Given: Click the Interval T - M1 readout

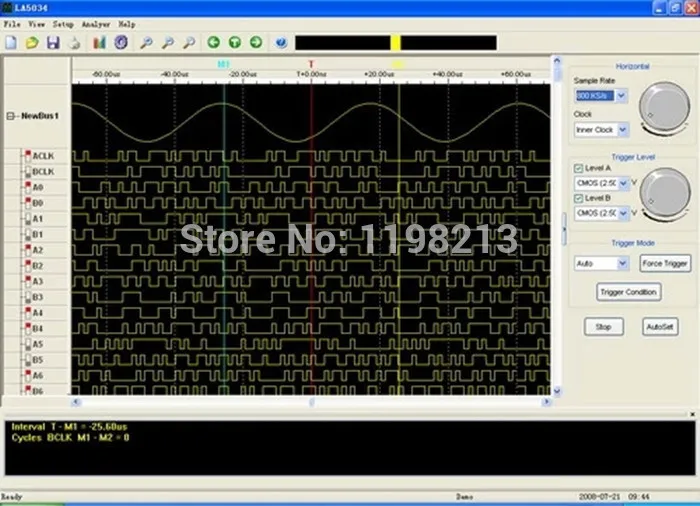Looking at the screenshot, I should click(69, 427).
